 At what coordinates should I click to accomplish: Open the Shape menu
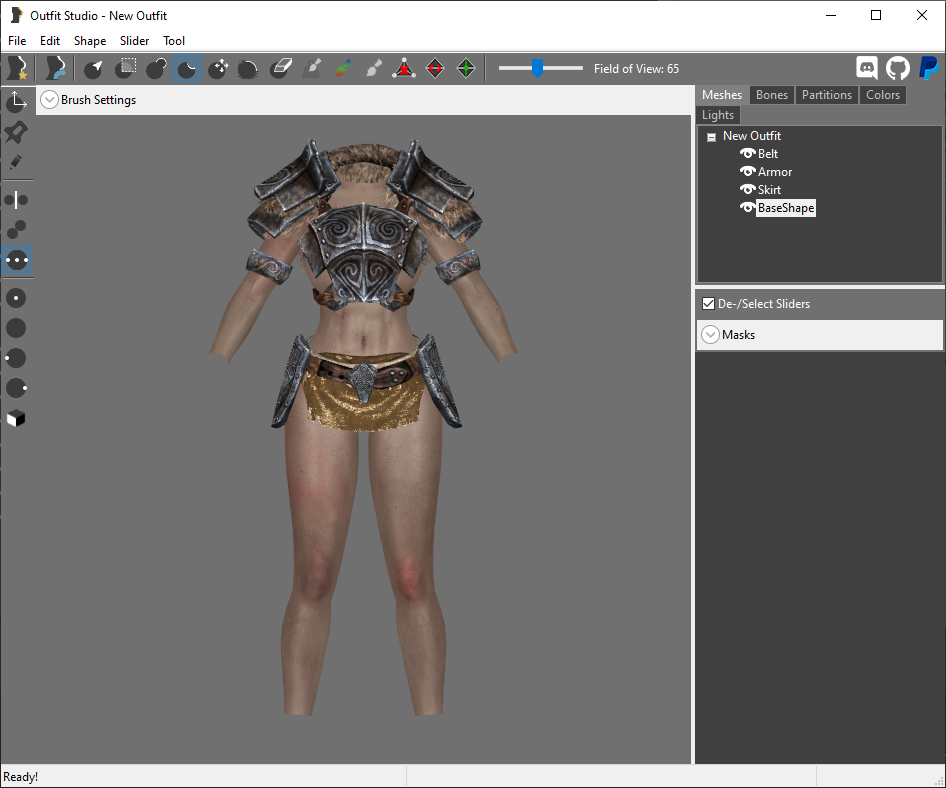coord(90,40)
